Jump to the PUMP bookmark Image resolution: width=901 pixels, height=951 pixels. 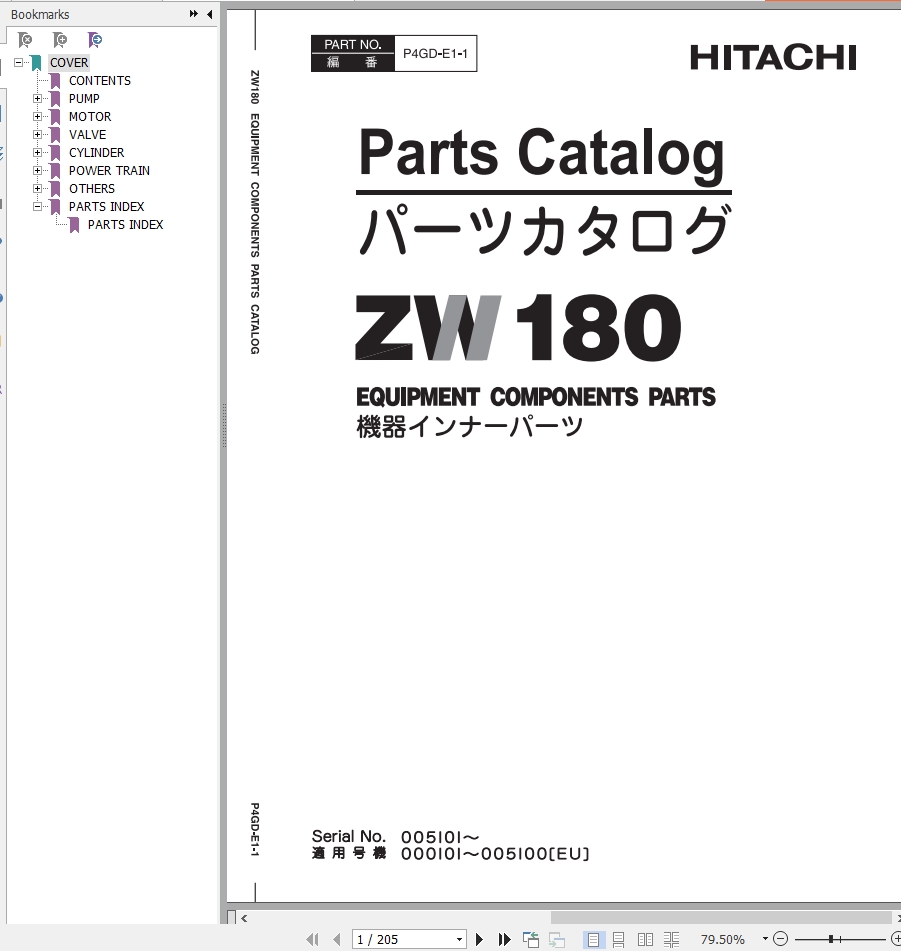84,98
